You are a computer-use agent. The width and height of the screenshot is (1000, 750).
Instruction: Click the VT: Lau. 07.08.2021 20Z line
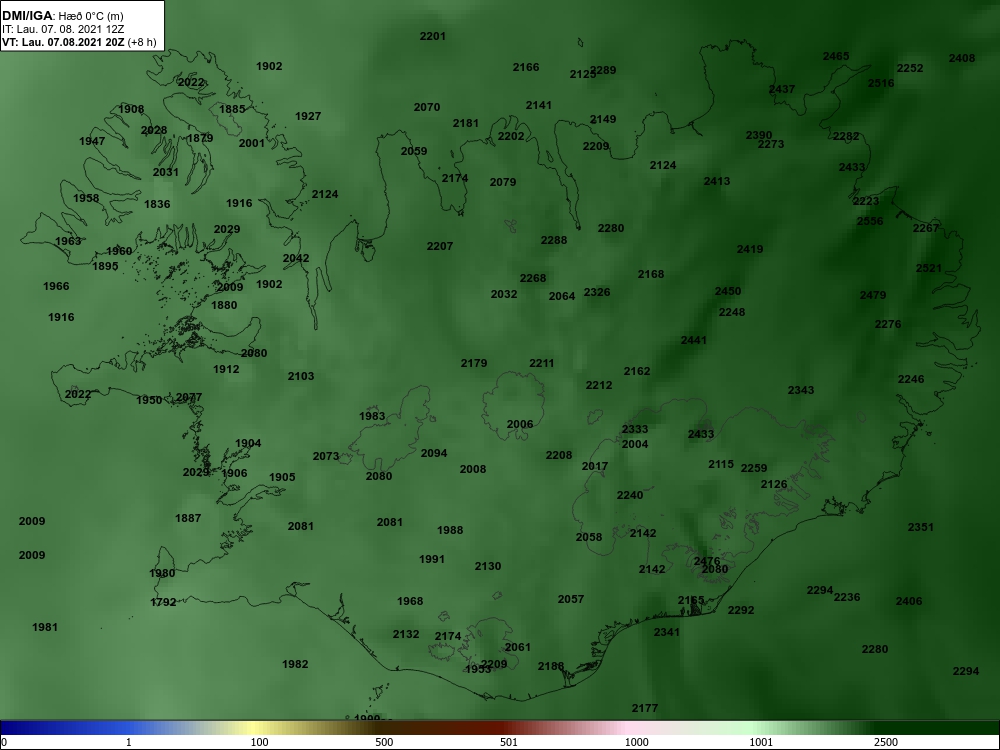pyautogui.click(x=79, y=42)
